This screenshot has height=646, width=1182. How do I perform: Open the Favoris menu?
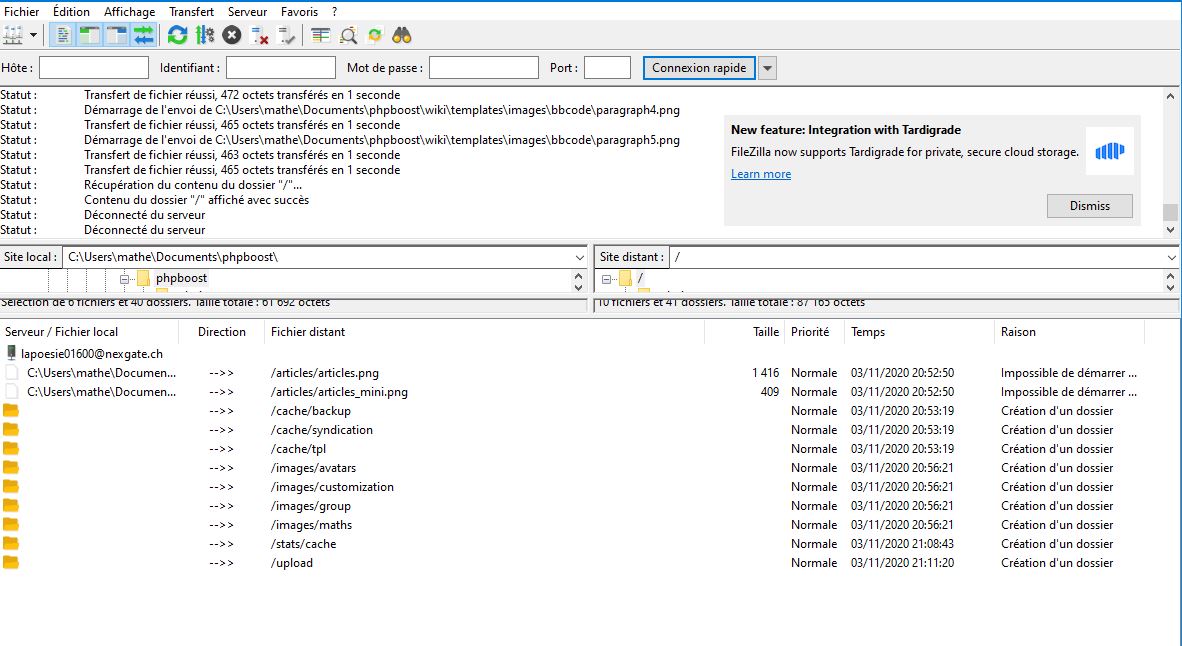pos(299,11)
